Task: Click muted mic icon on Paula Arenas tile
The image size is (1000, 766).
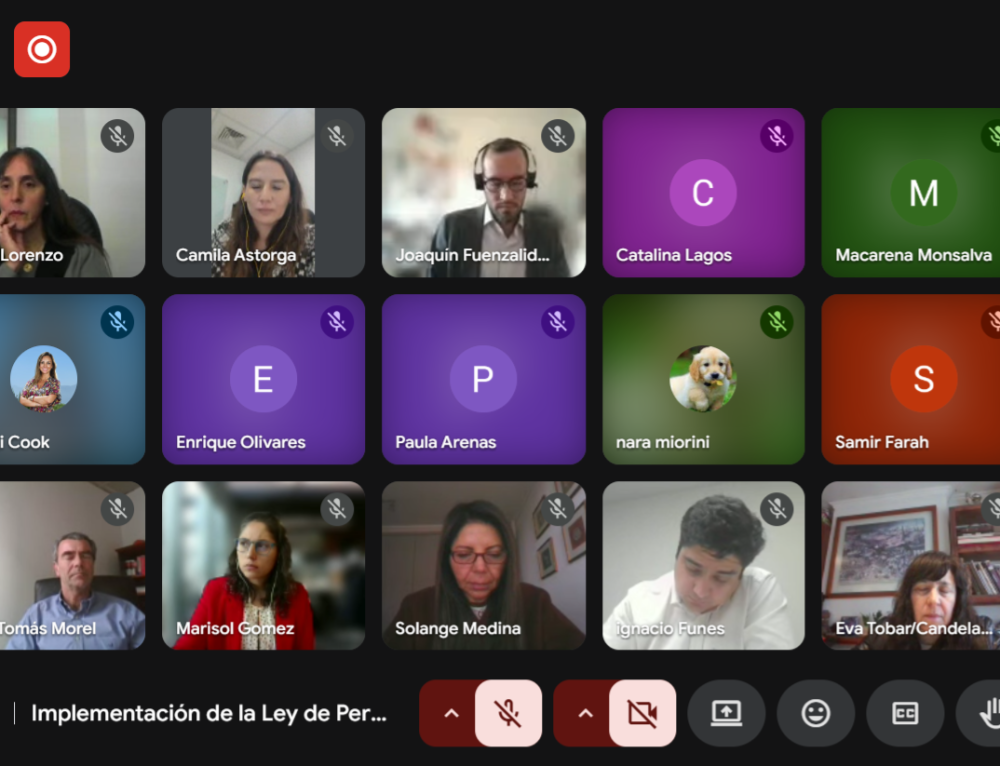Action: pos(557,321)
